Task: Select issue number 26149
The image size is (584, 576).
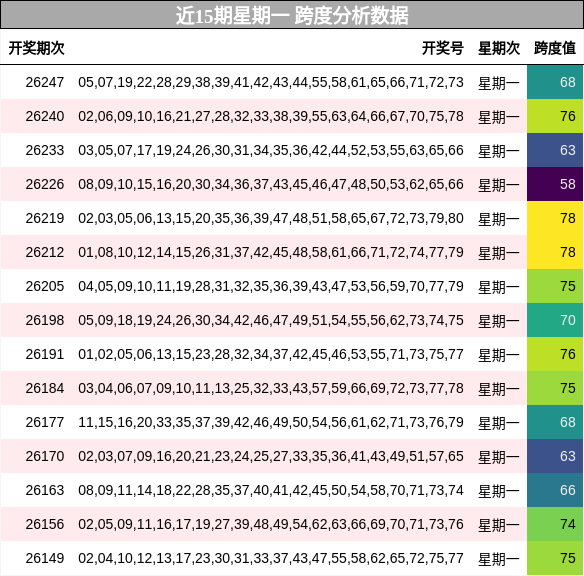Action: (45, 558)
